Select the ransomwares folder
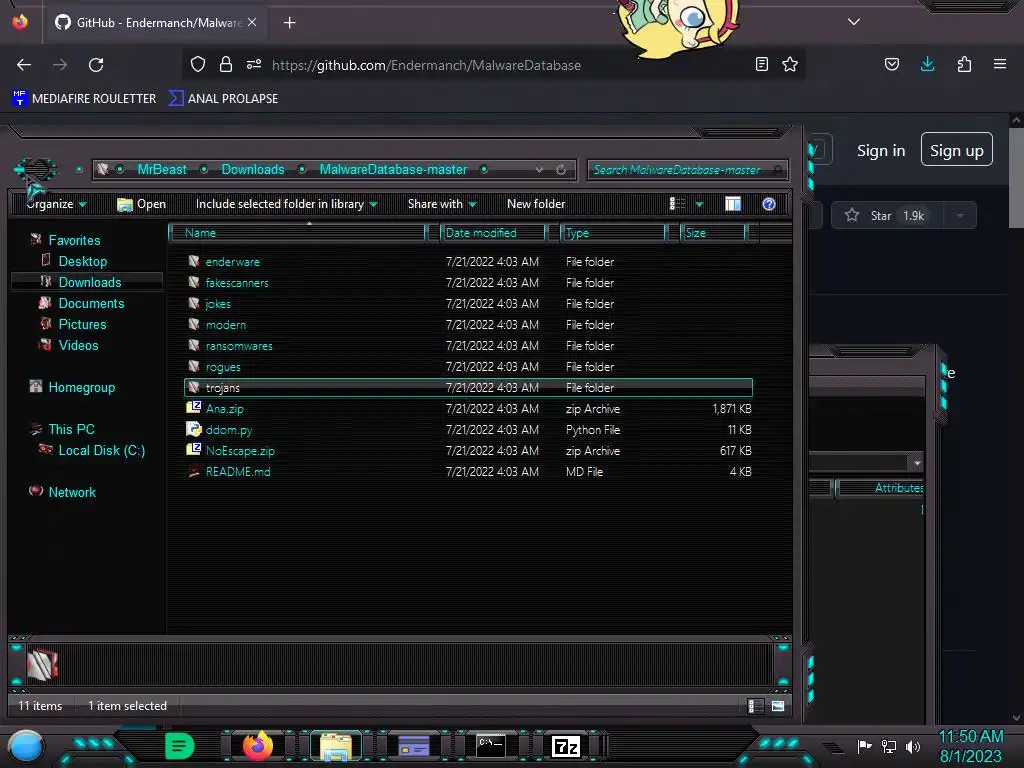Viewport: 1024px width, 768px height. pos(468,345)
